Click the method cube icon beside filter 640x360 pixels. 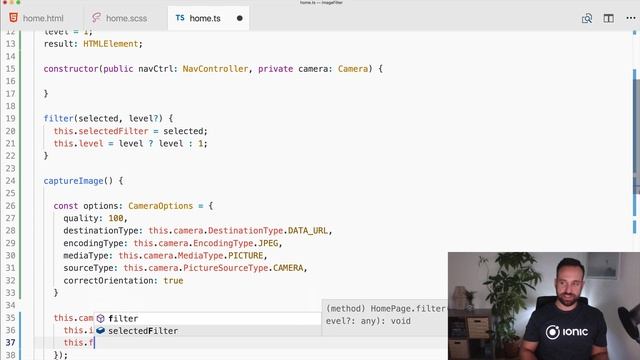tap(100, 318)
